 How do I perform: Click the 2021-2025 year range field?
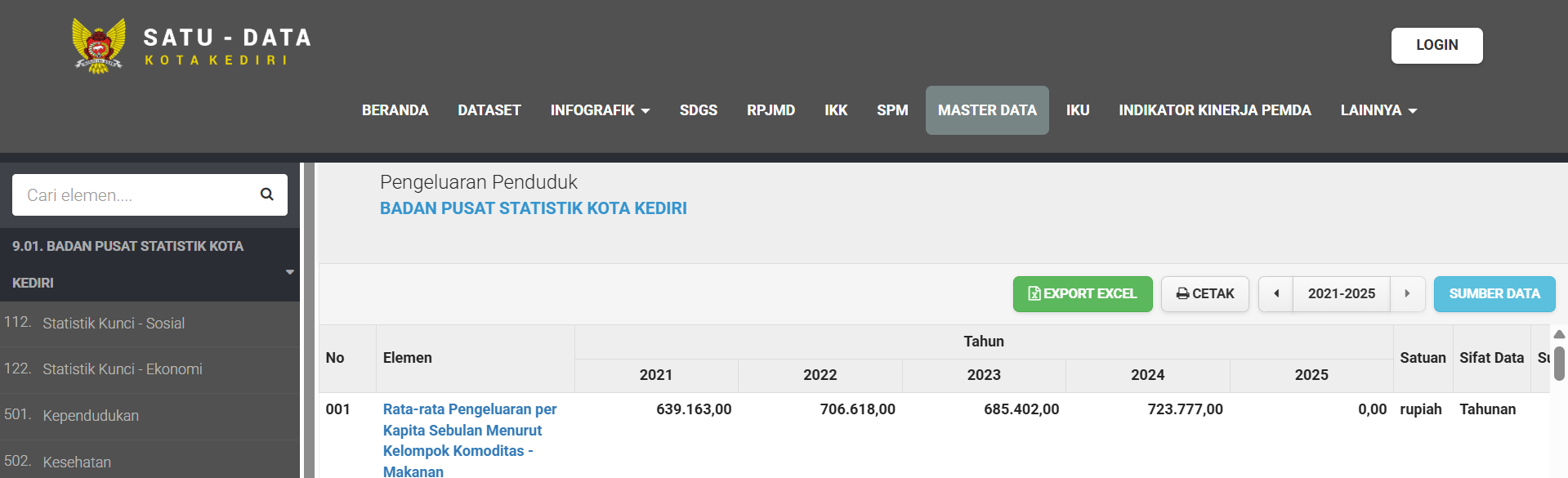point(1341,293)
